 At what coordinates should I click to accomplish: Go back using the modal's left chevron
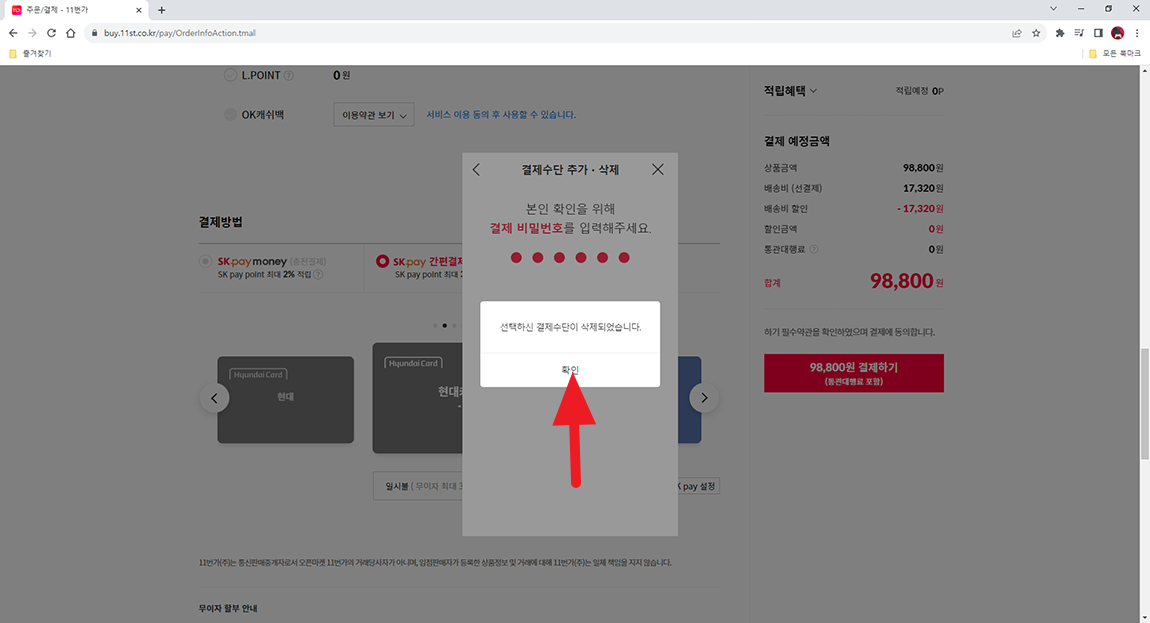tap(476, 170)
